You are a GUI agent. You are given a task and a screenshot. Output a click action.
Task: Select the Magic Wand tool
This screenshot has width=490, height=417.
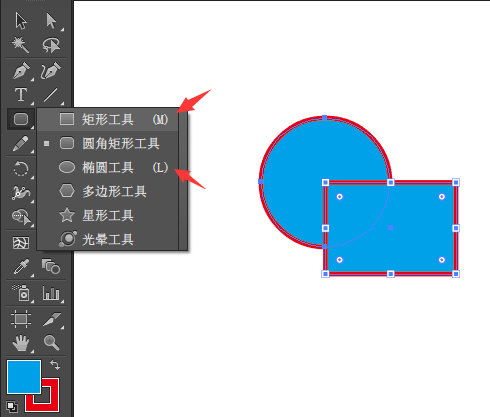coord(21,45)
